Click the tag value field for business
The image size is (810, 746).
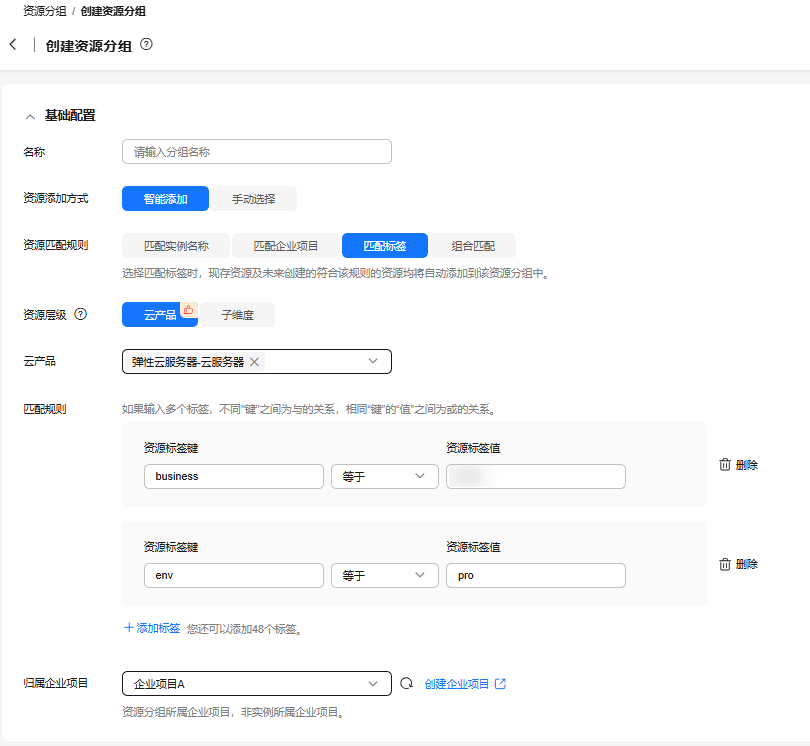pyautogui.click(x=536, y=476)
